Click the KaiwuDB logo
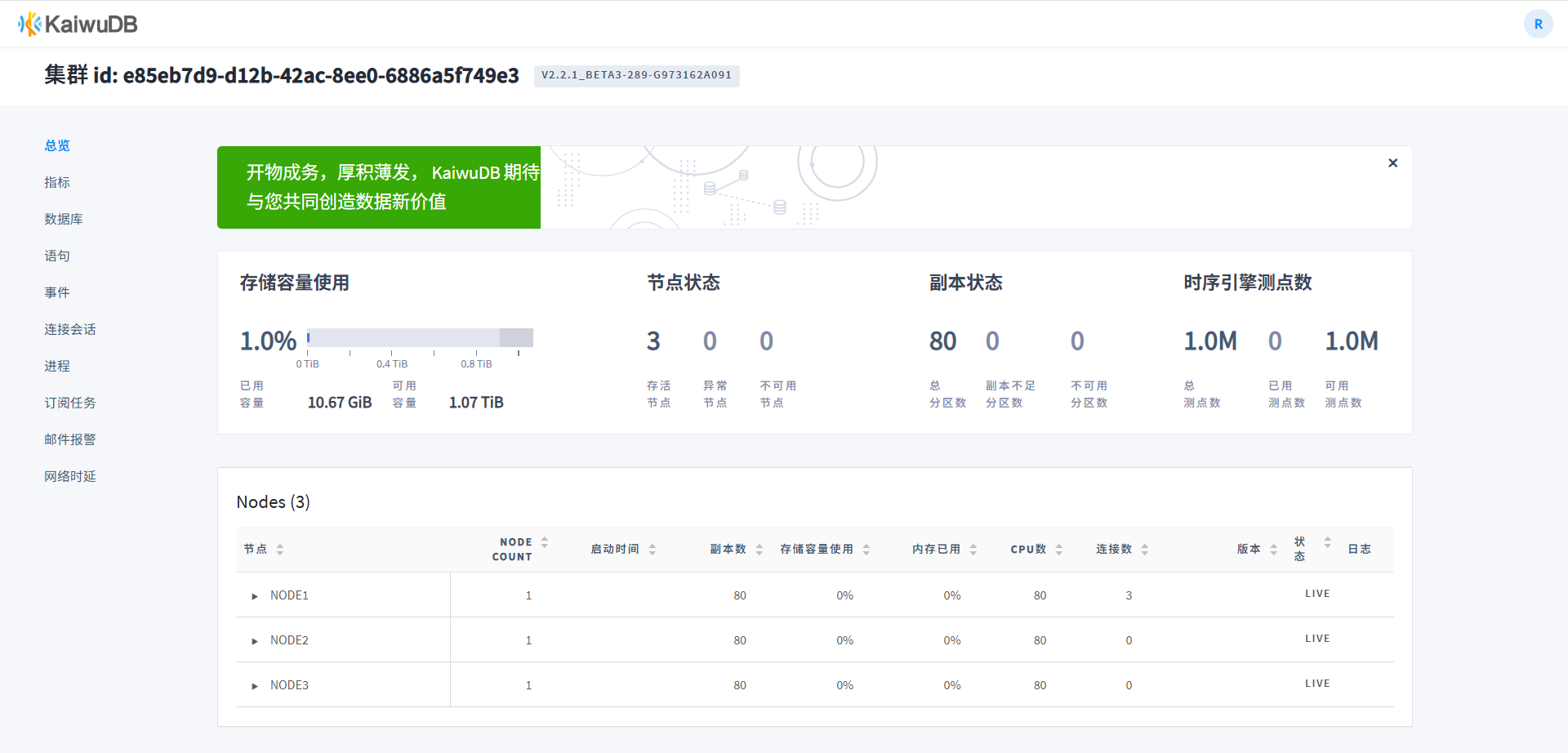 [78, 25]
